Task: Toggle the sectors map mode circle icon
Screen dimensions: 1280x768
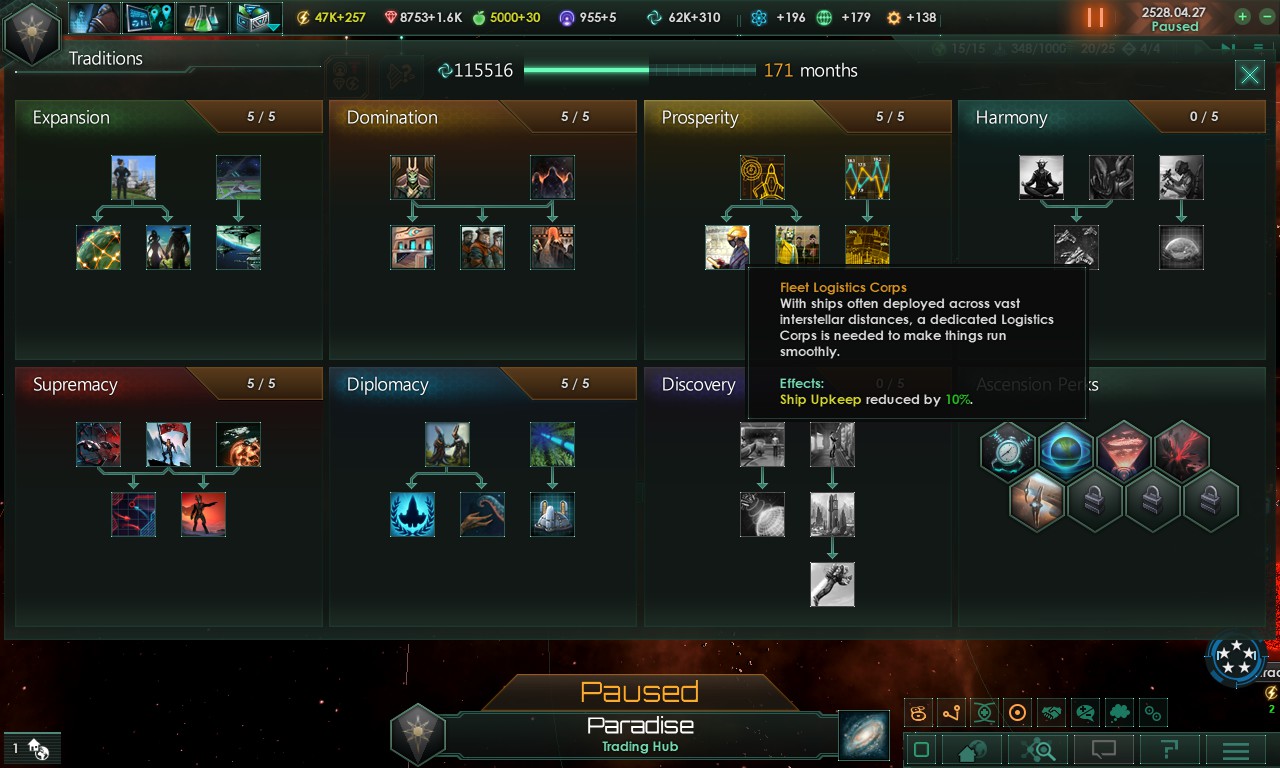Action: [1018, 713]
